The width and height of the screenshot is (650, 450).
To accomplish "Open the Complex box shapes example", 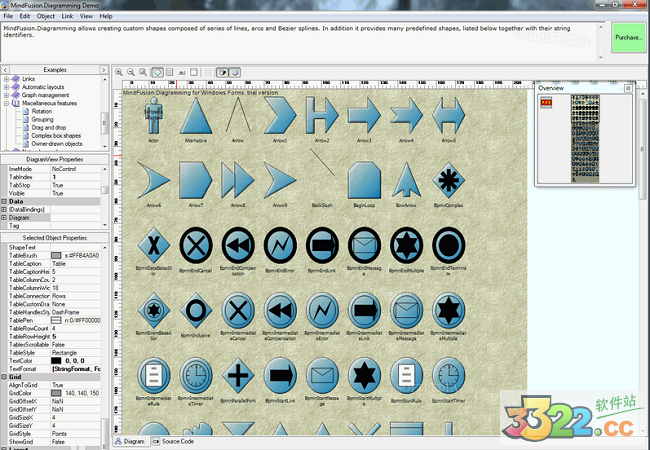I will click(56, 135).
